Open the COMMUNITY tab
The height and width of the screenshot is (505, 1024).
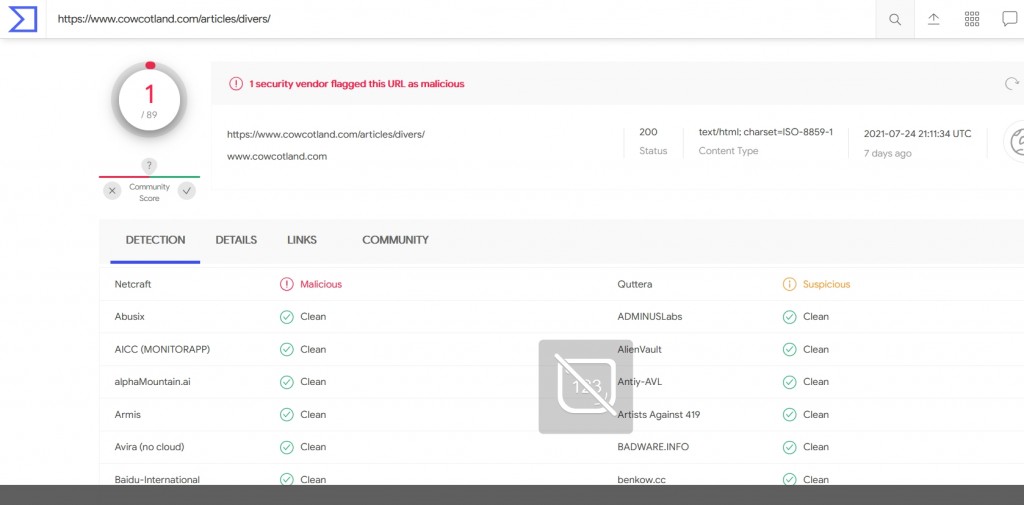pyautogui.click(x=395, y=240)
